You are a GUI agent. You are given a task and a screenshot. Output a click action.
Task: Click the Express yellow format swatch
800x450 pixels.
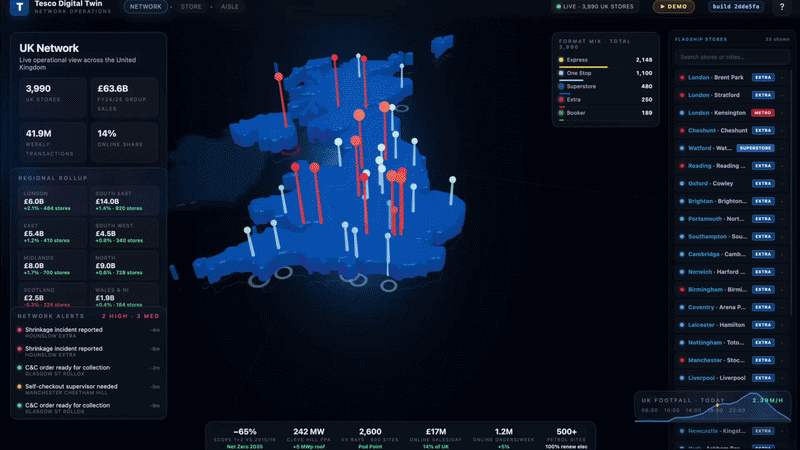click(x=561, y=60)
